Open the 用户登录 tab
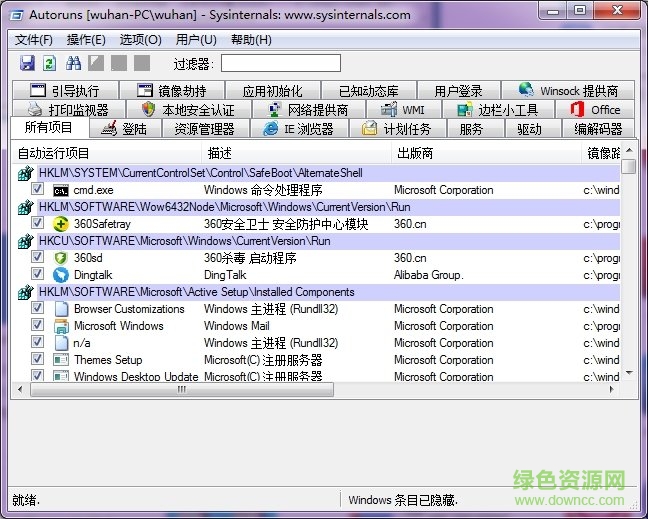 (458, 90)
